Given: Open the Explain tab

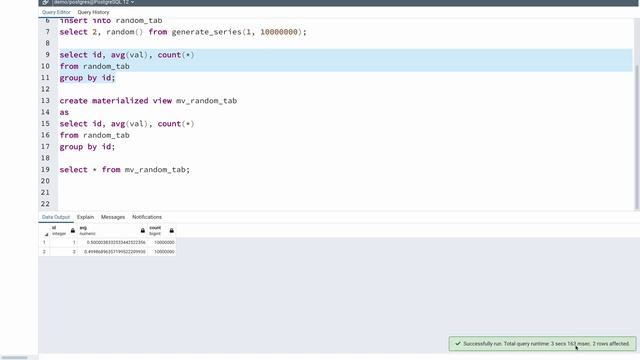Looking at the screenshot, I should coord(85,217).
